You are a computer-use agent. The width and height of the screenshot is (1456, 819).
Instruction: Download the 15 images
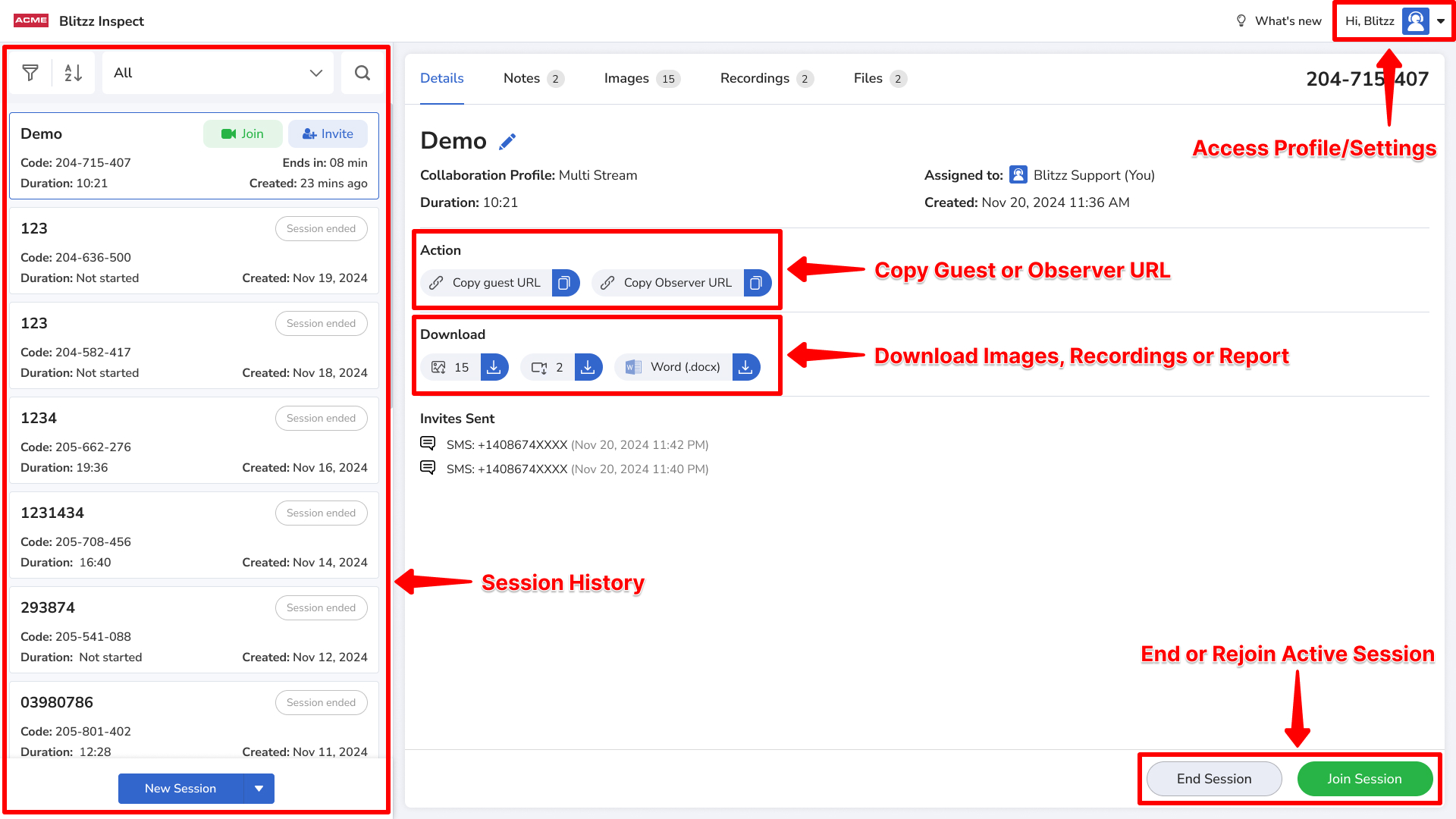(494, 367)
